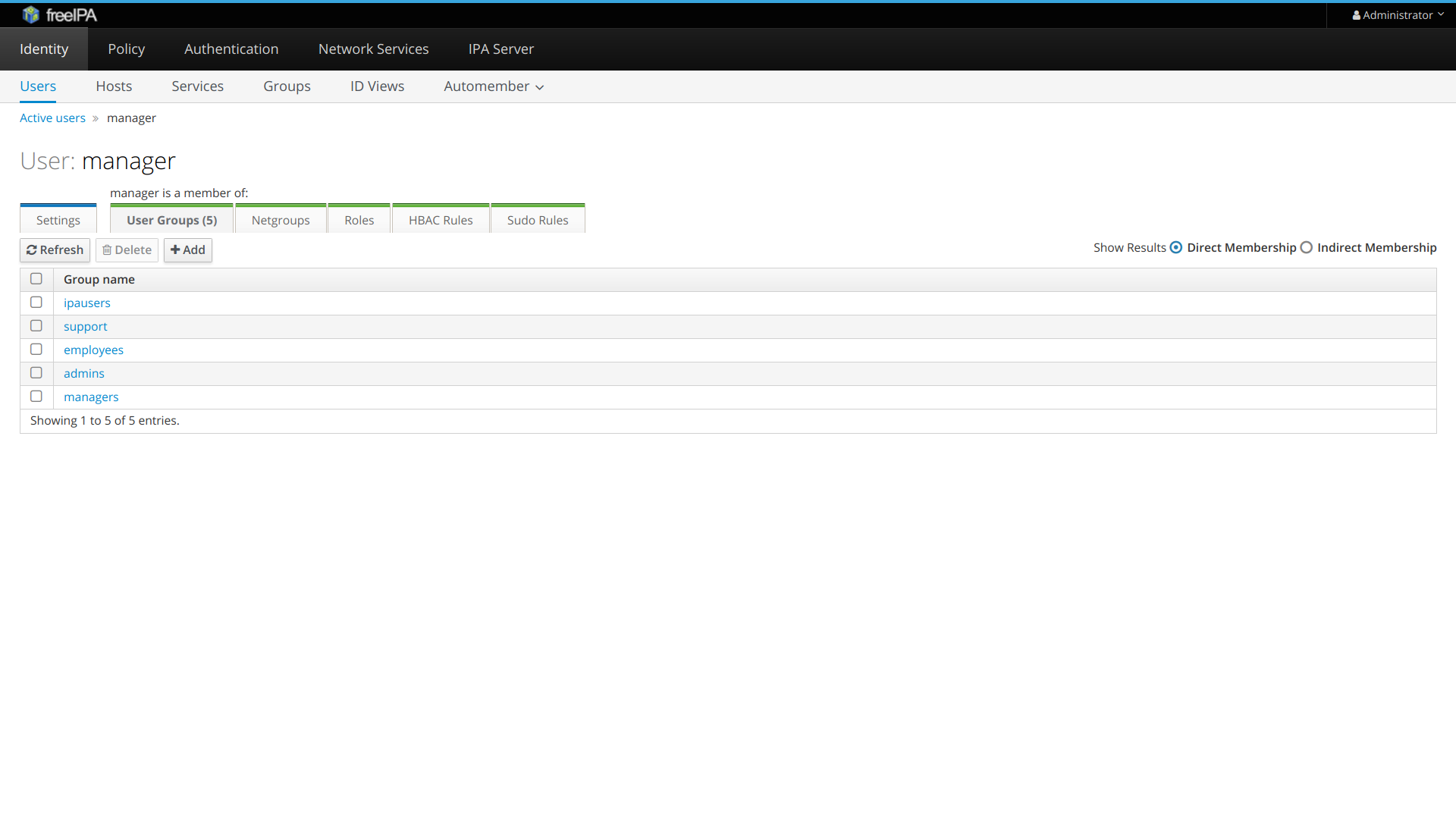The width and height of the screenshot is (1456, 819).
Task: Open the HBAC Rules tab
Action: pos(441,220)
